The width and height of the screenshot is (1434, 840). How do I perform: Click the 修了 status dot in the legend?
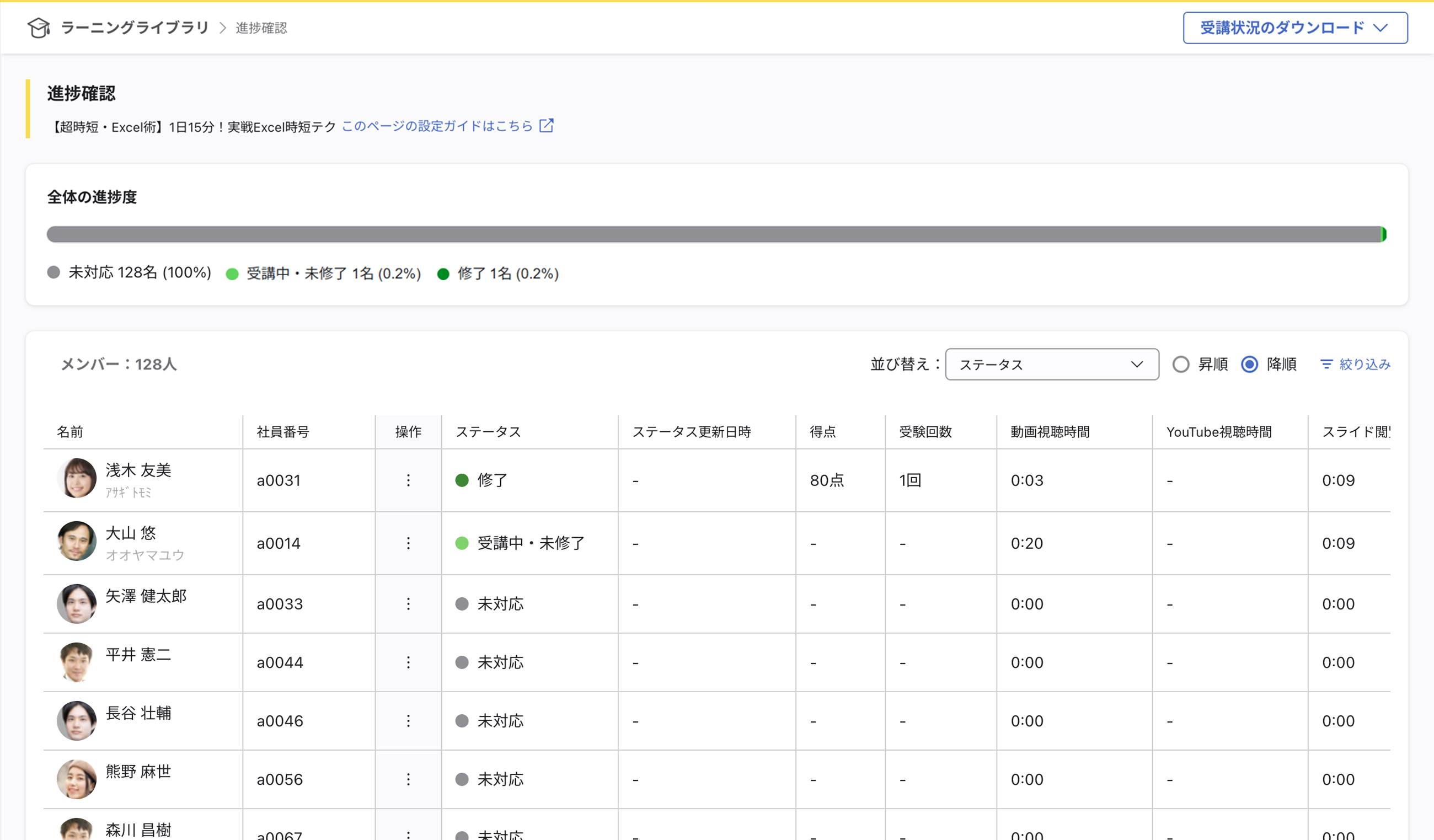click(443, 274)
